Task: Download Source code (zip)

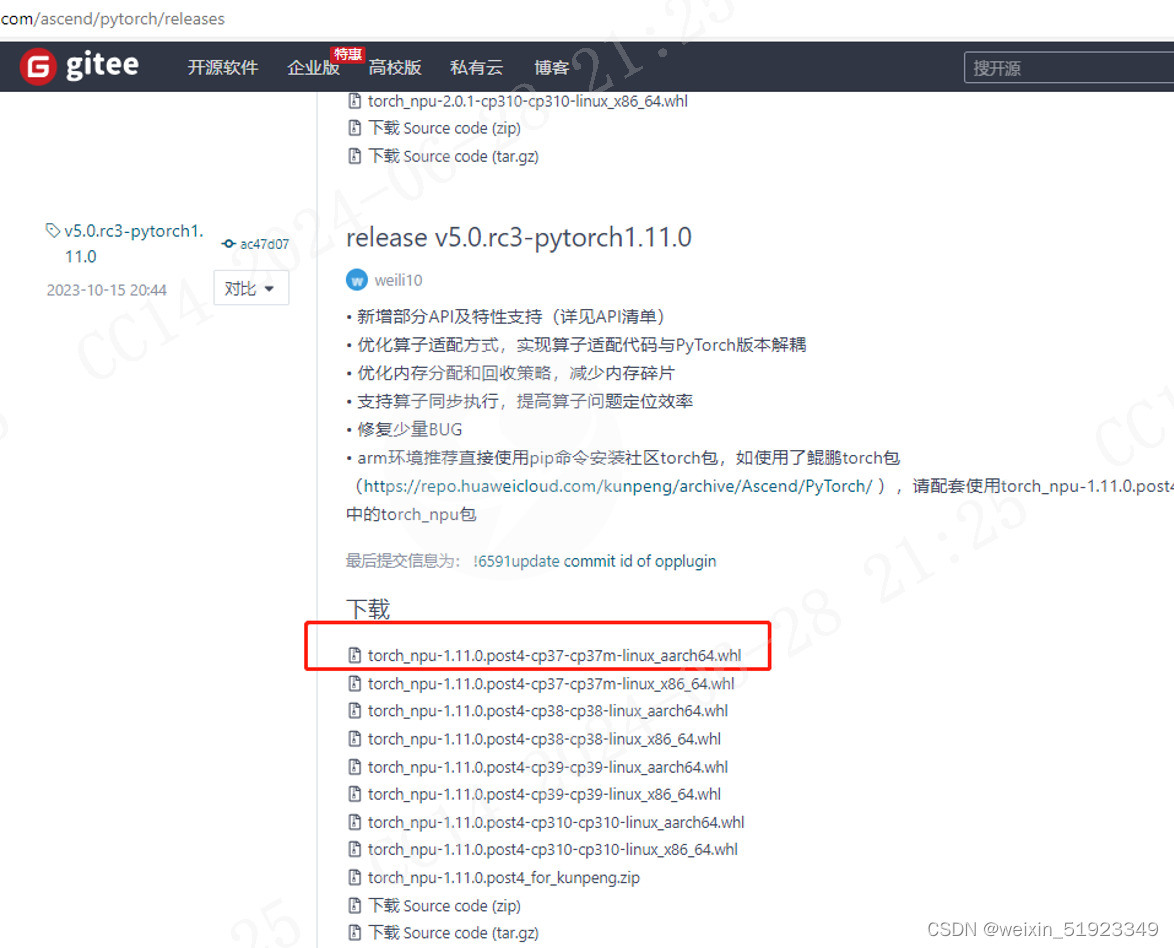Action: (x=444, y=905)
